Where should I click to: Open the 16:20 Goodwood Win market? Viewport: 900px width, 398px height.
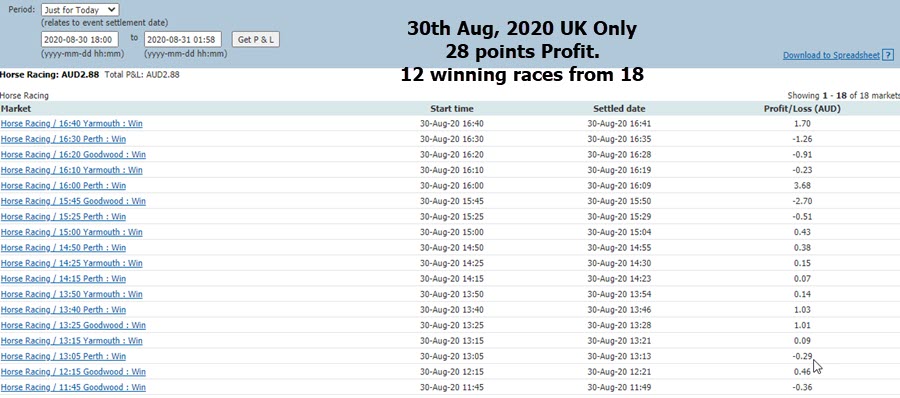point(73,154)
